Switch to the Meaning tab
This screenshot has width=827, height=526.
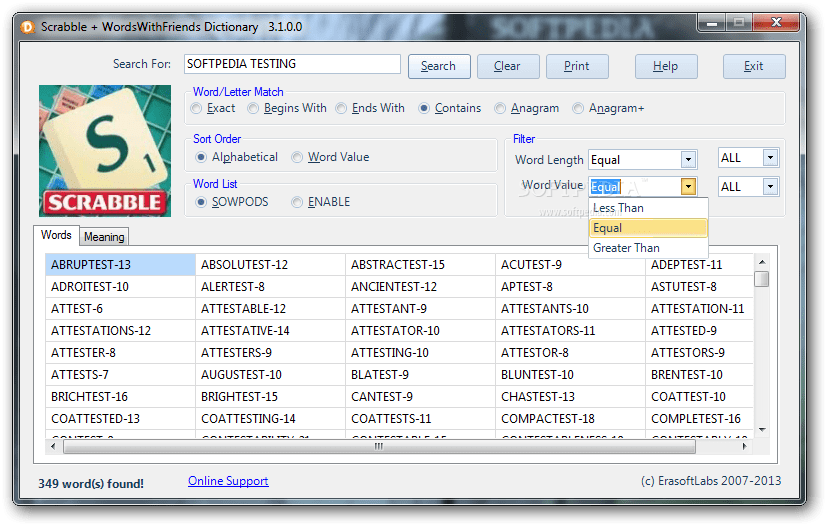[104, 237]
